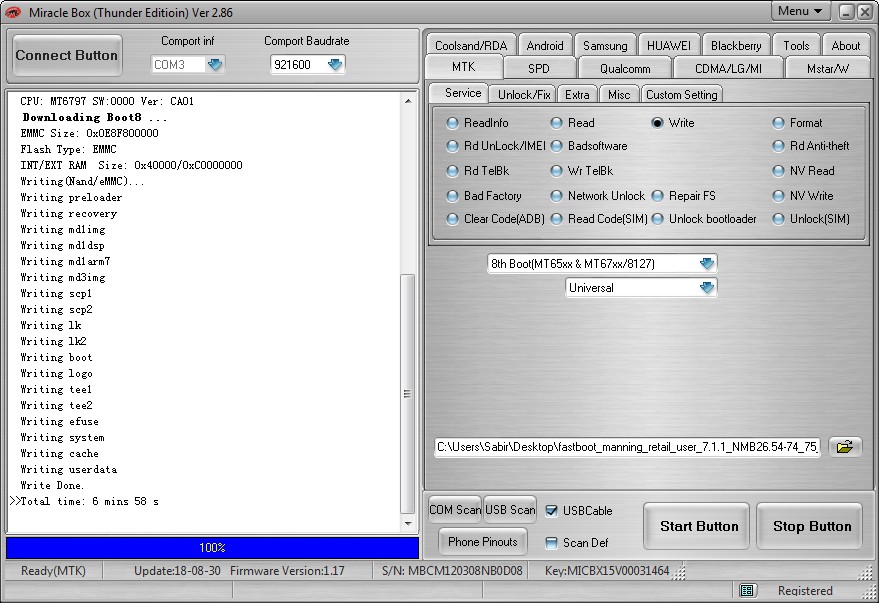The width and height of the screenshot is (879, 603).
Task: Toggle the USBCable checkbox
Action: (552, 511)
